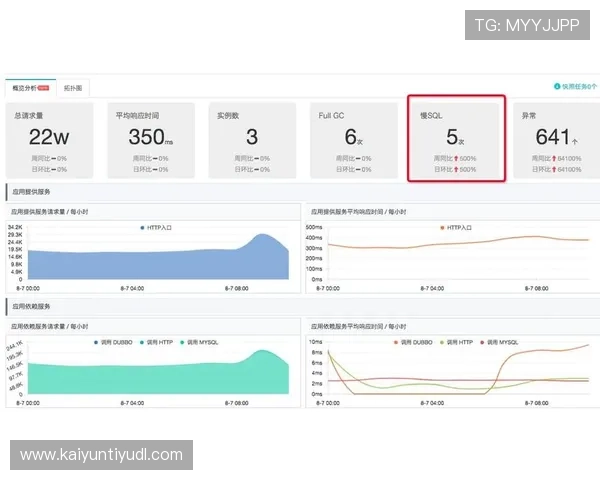This screenshot has height=480, width=600.
Task: Click the red up-arrow next to 周同比 500%
Action: coord(456,158)
